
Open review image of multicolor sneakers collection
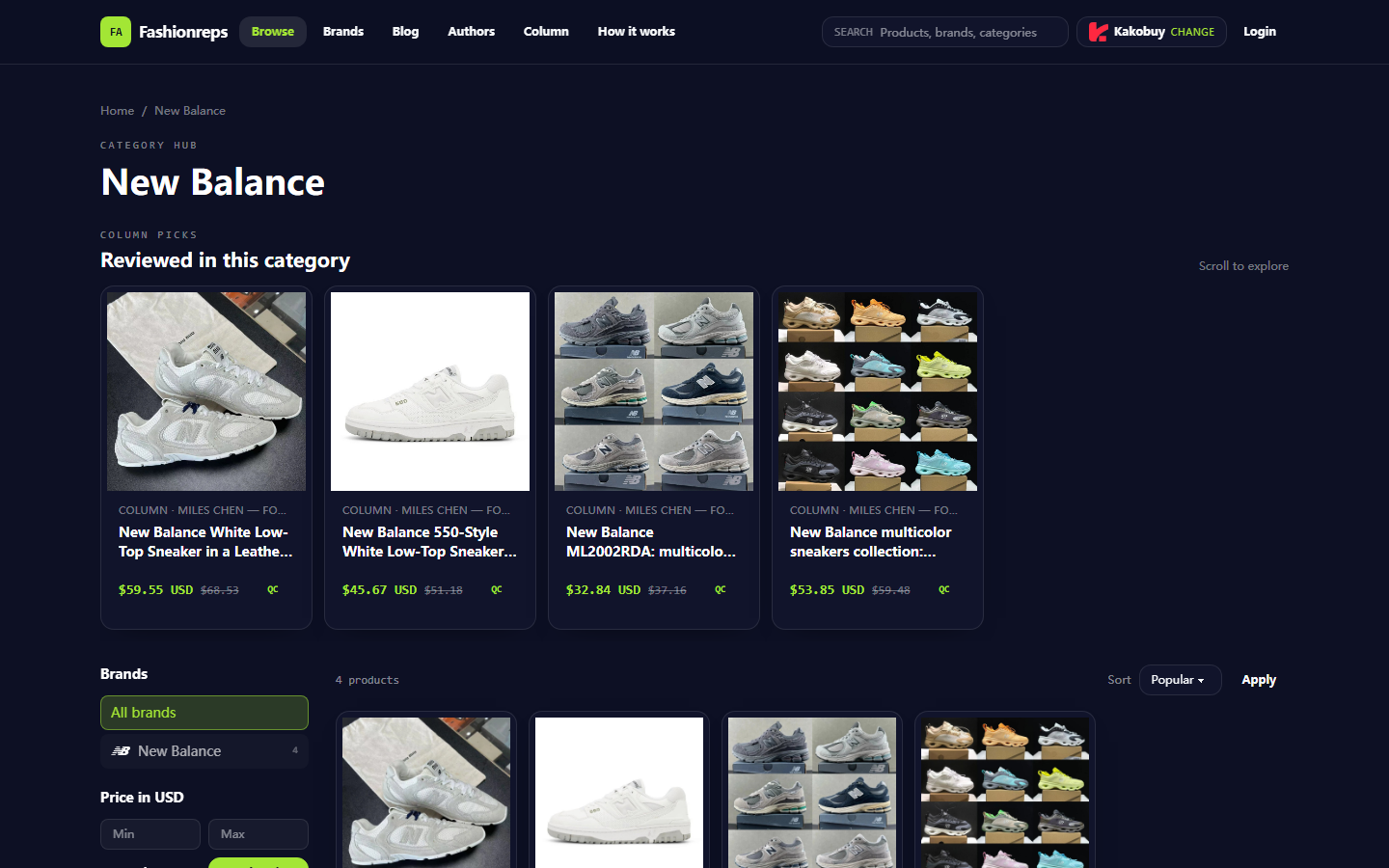[x=878, y=392]
